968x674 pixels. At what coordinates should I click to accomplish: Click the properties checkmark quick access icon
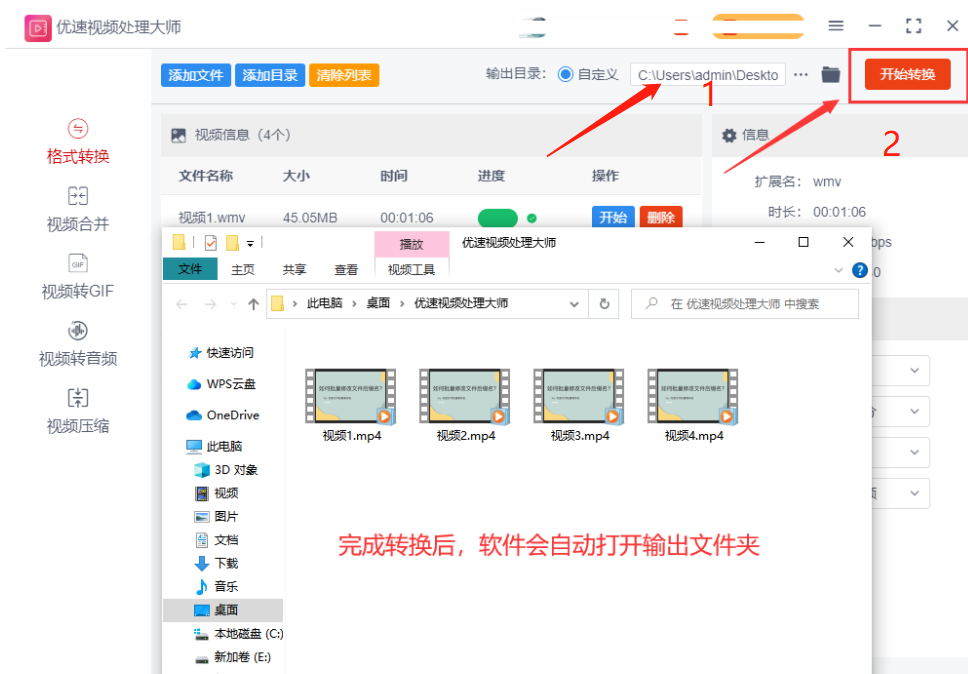(x=211, y=243)
